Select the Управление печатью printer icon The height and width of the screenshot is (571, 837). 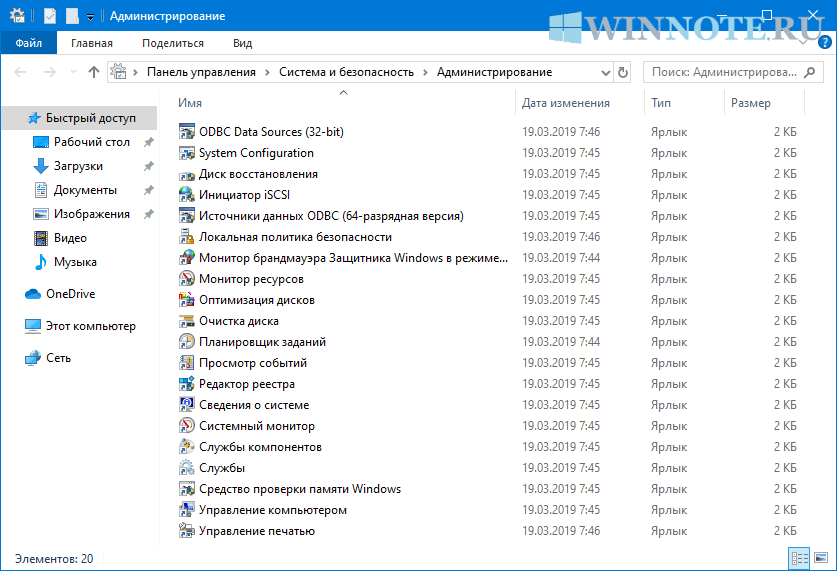(186, 531)
